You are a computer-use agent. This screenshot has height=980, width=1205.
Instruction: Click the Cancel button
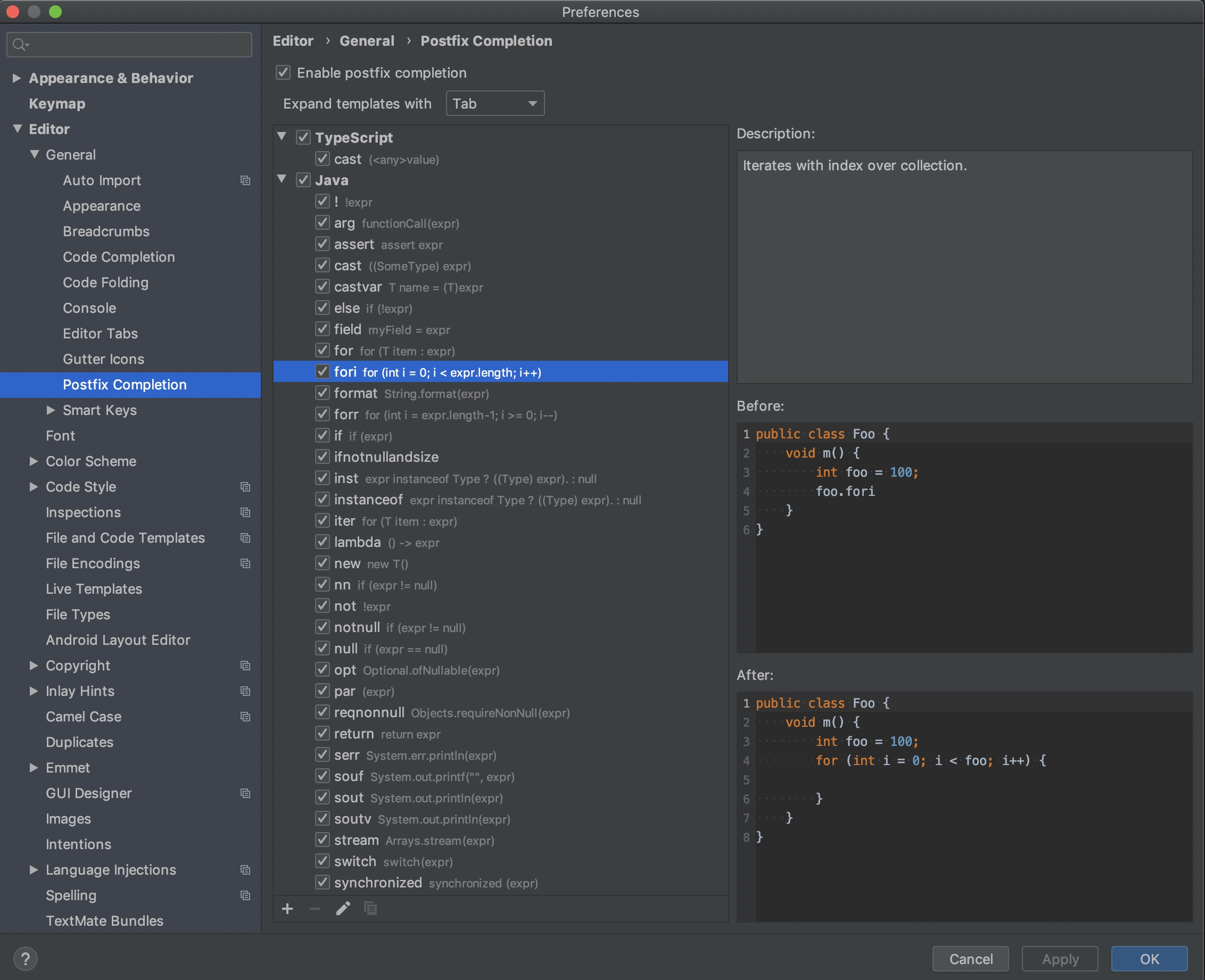[x=971, y=959]
